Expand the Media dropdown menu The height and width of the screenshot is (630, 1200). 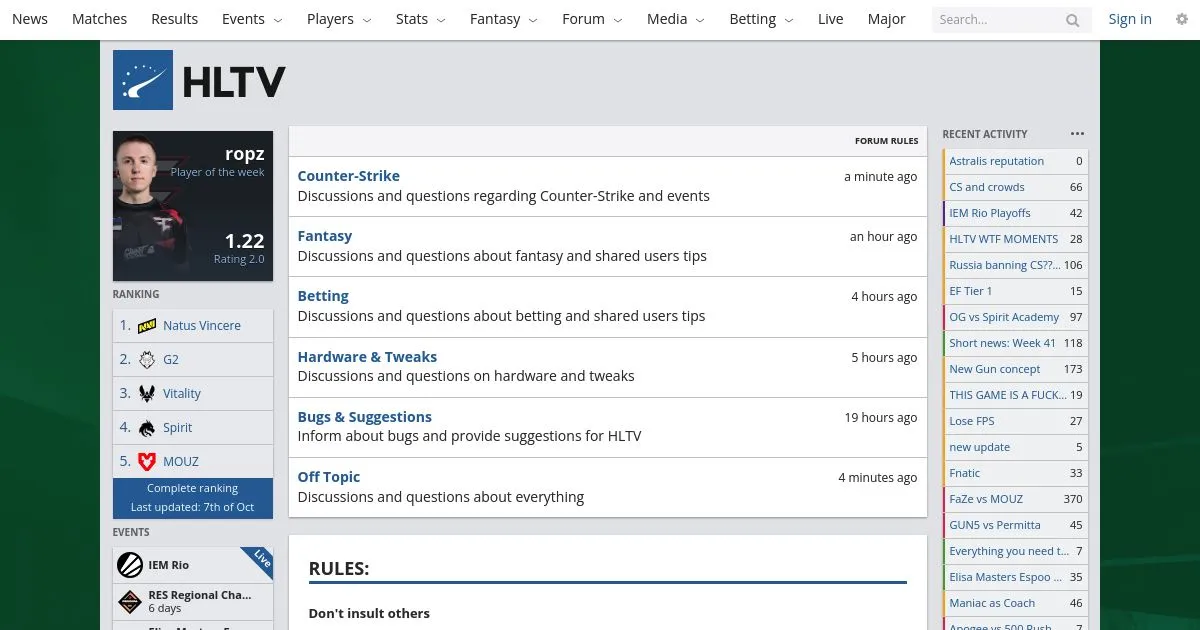tap(675, 19)
